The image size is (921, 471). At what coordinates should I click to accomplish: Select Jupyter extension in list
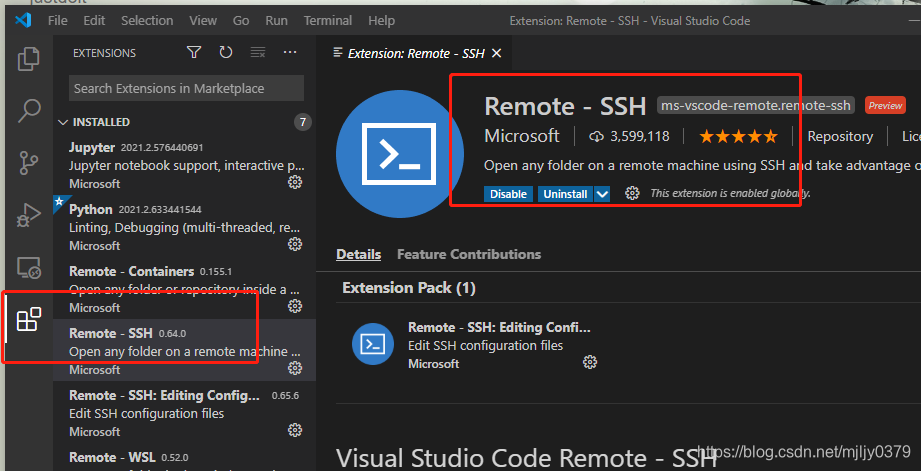pos(184,165)
